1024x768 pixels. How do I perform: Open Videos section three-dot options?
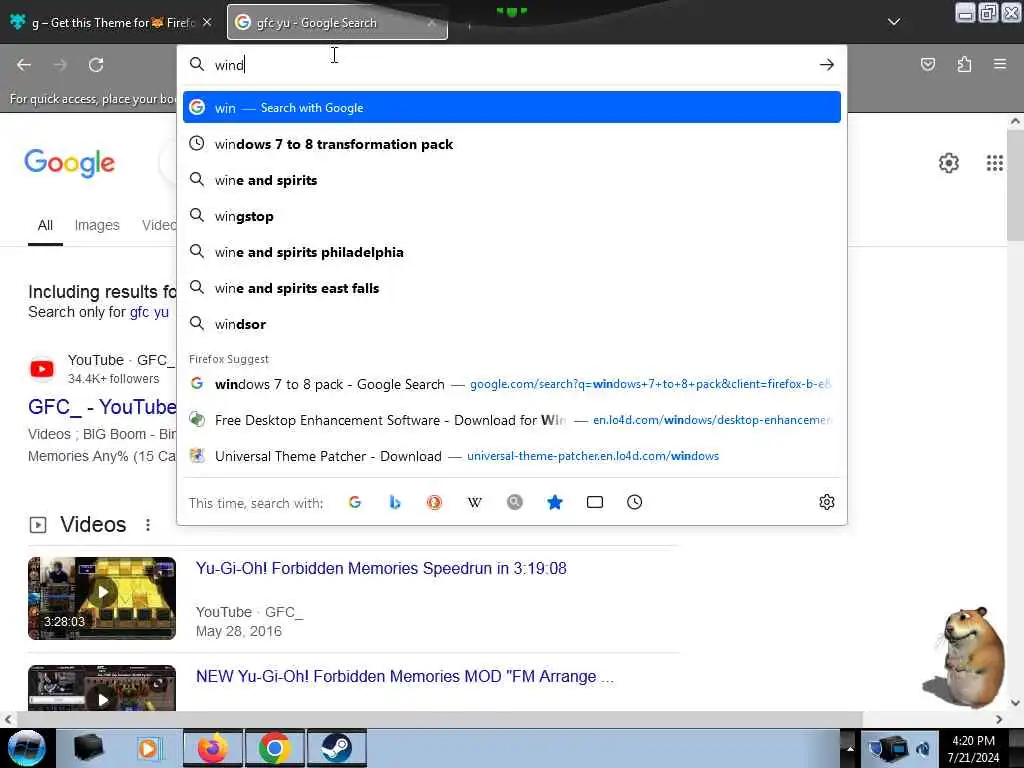click(148, 524)
